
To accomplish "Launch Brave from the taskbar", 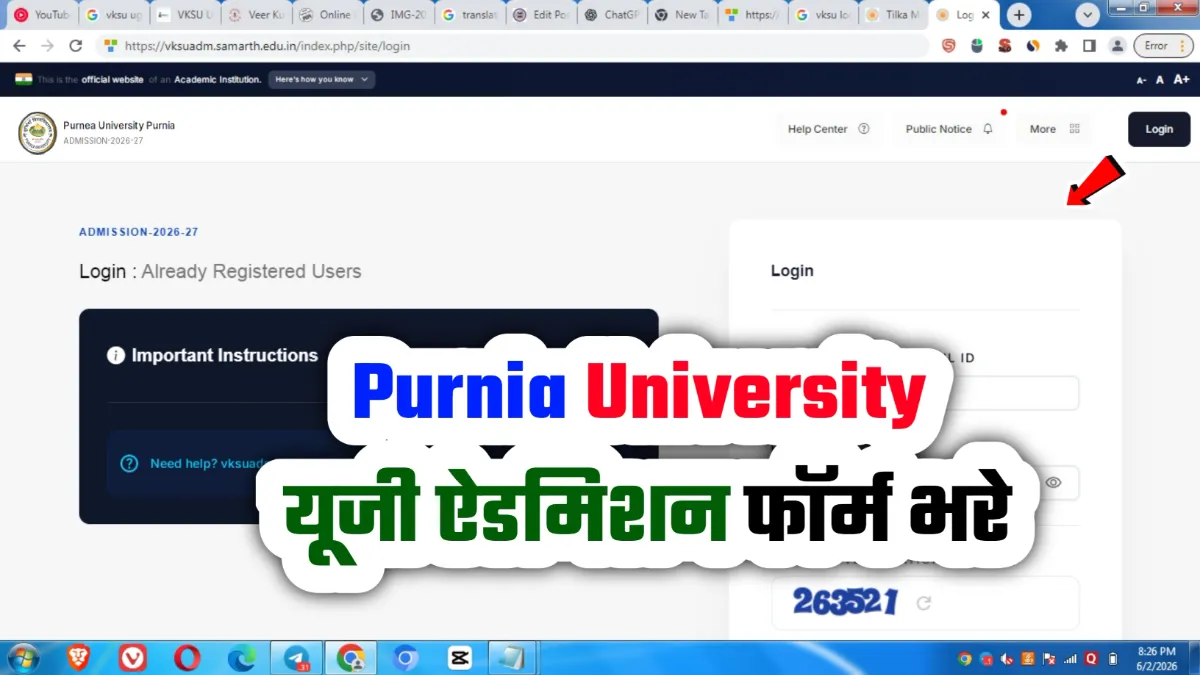I will (78, 658).
